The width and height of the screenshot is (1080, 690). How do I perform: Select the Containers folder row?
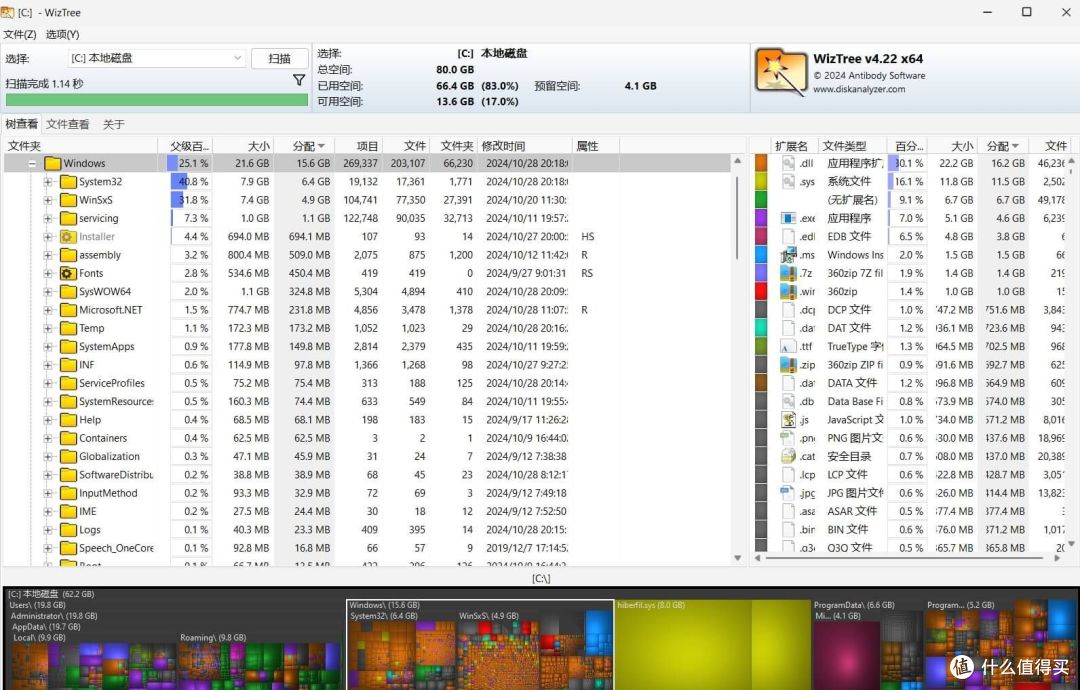366,438
